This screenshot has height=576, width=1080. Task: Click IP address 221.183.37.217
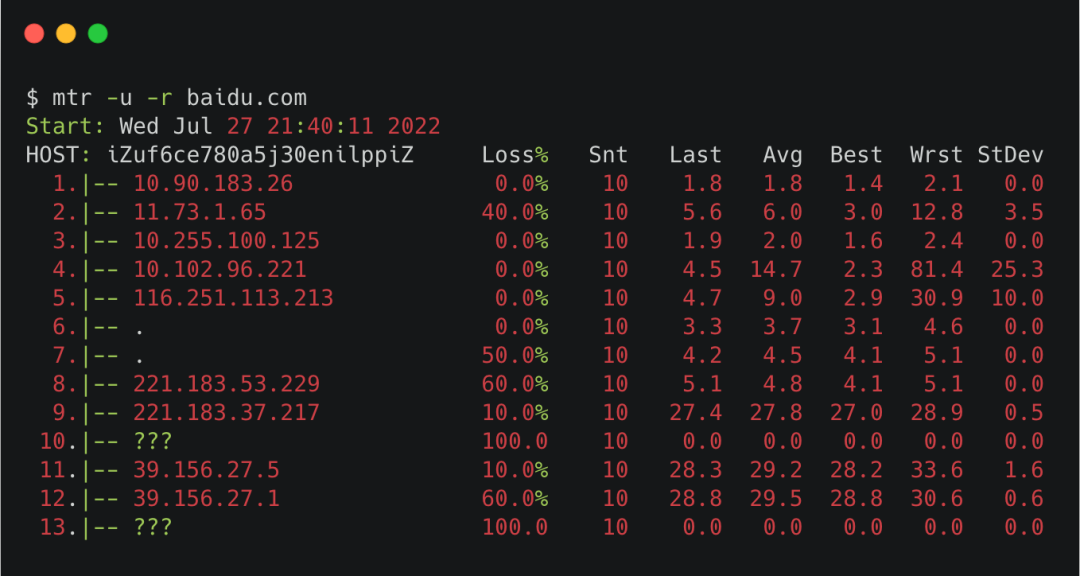point(227,413)
